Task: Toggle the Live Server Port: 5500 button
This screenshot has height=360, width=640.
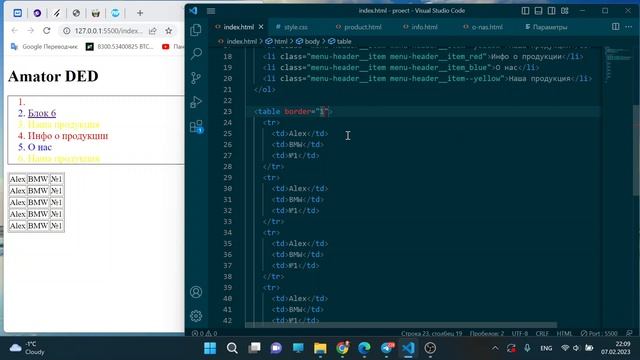Action: [599, 333]
